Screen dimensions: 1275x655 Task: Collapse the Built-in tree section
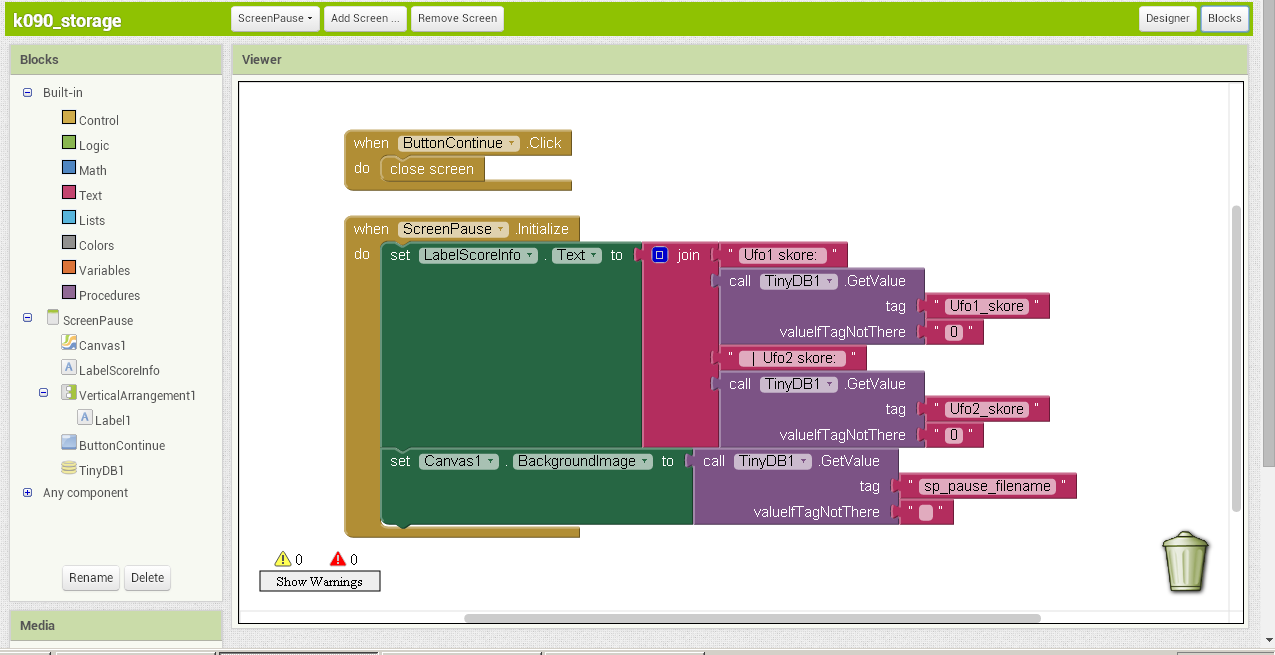point(27,92)
